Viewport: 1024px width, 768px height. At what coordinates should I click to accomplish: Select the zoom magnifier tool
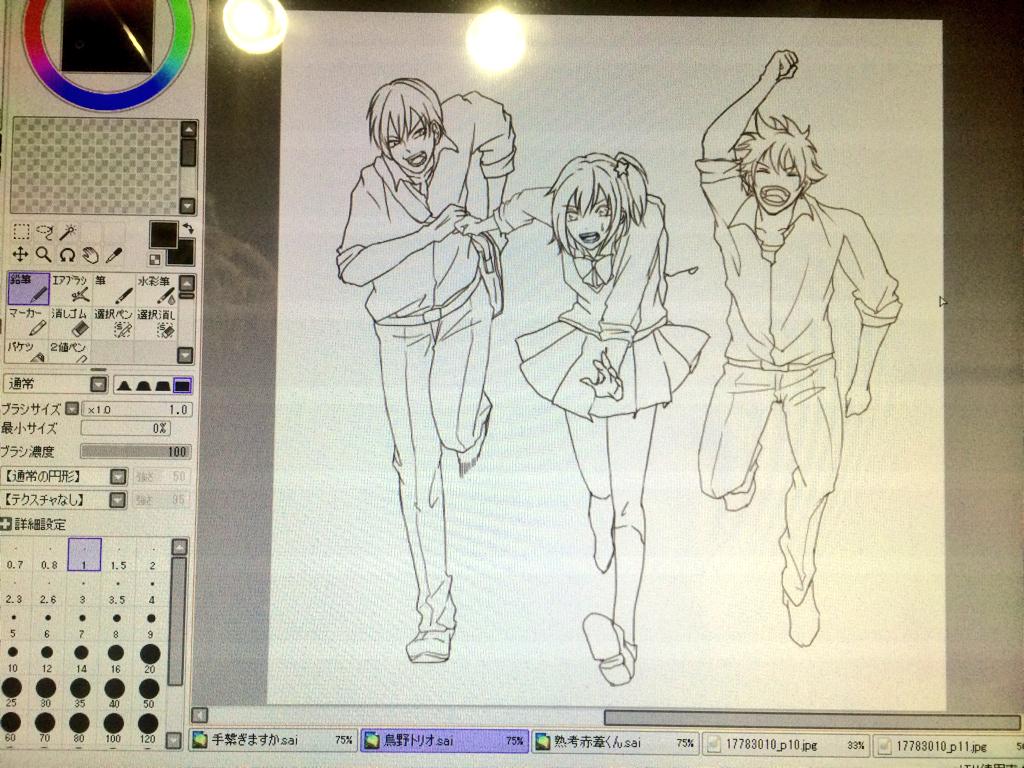pyautogui.click(x=43, y=255)
